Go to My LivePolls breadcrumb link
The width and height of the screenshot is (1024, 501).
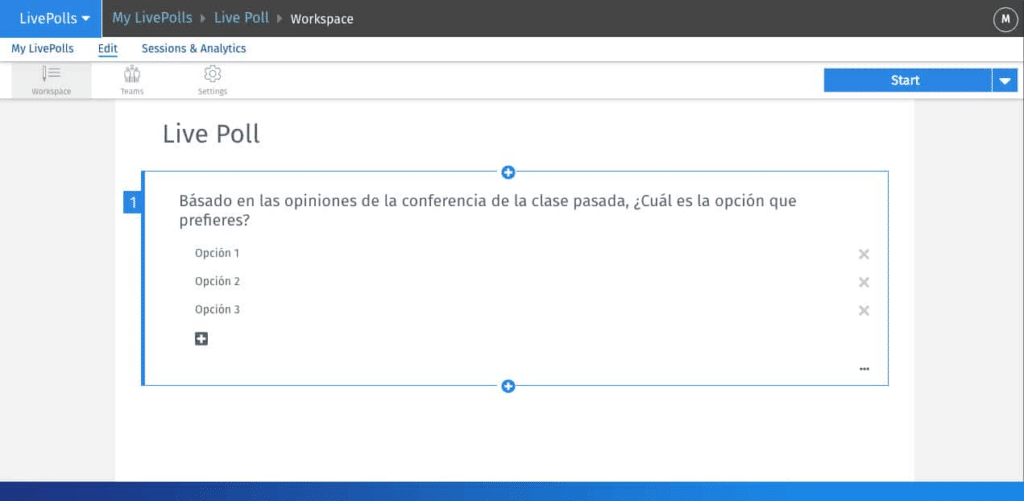(153, 18)
